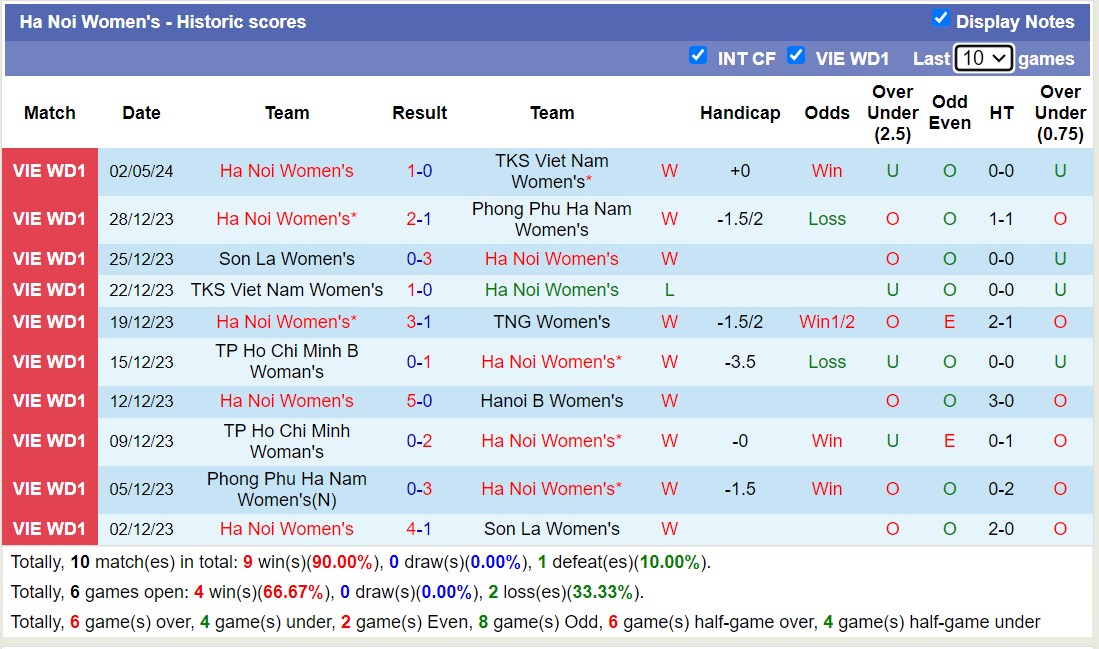Uncheck the INT CF filter checkbox

(x=698, y=55)
